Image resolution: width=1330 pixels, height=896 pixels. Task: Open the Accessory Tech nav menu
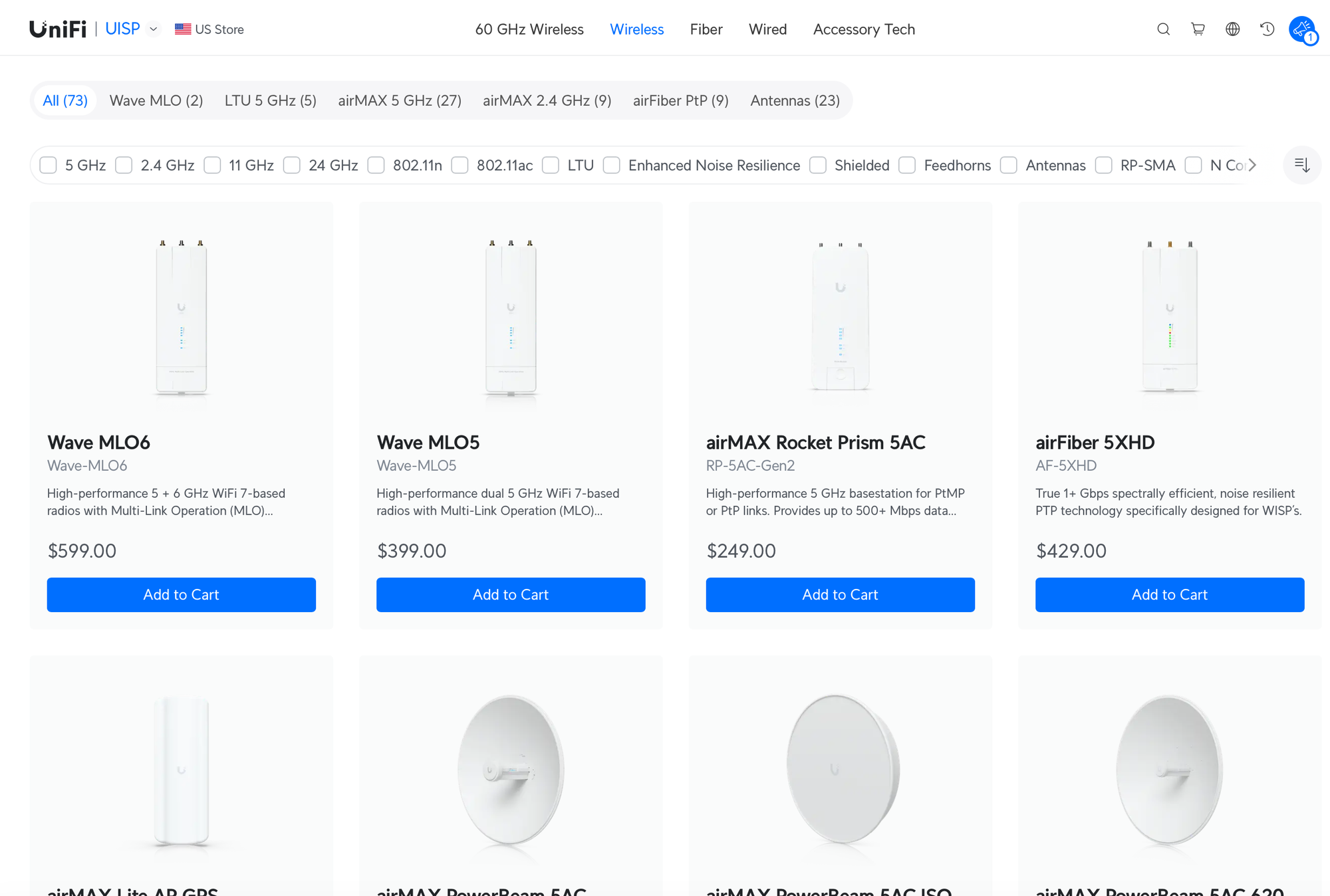tap(864, 29)
